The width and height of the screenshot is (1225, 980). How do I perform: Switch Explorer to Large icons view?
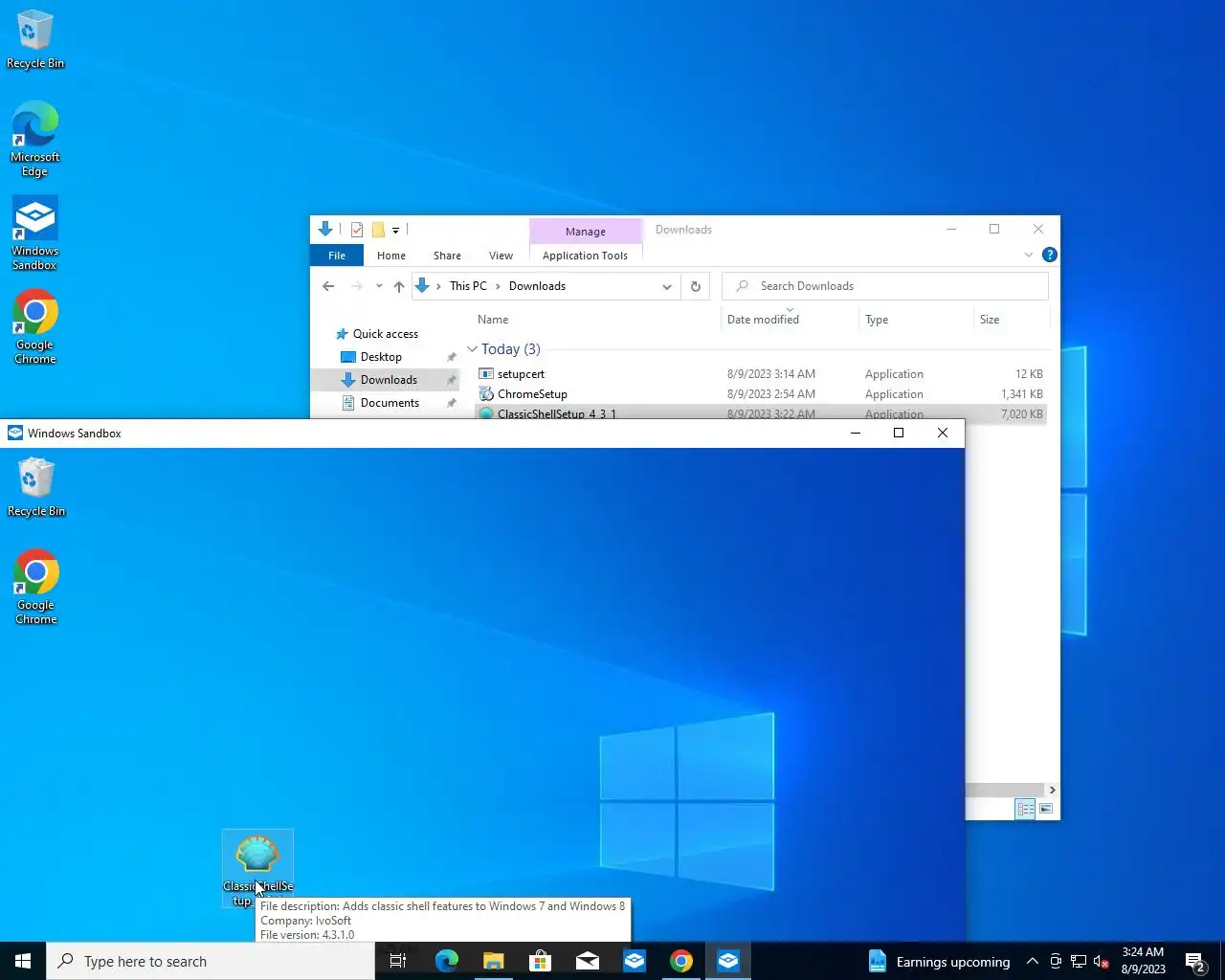coord(1046,809)
